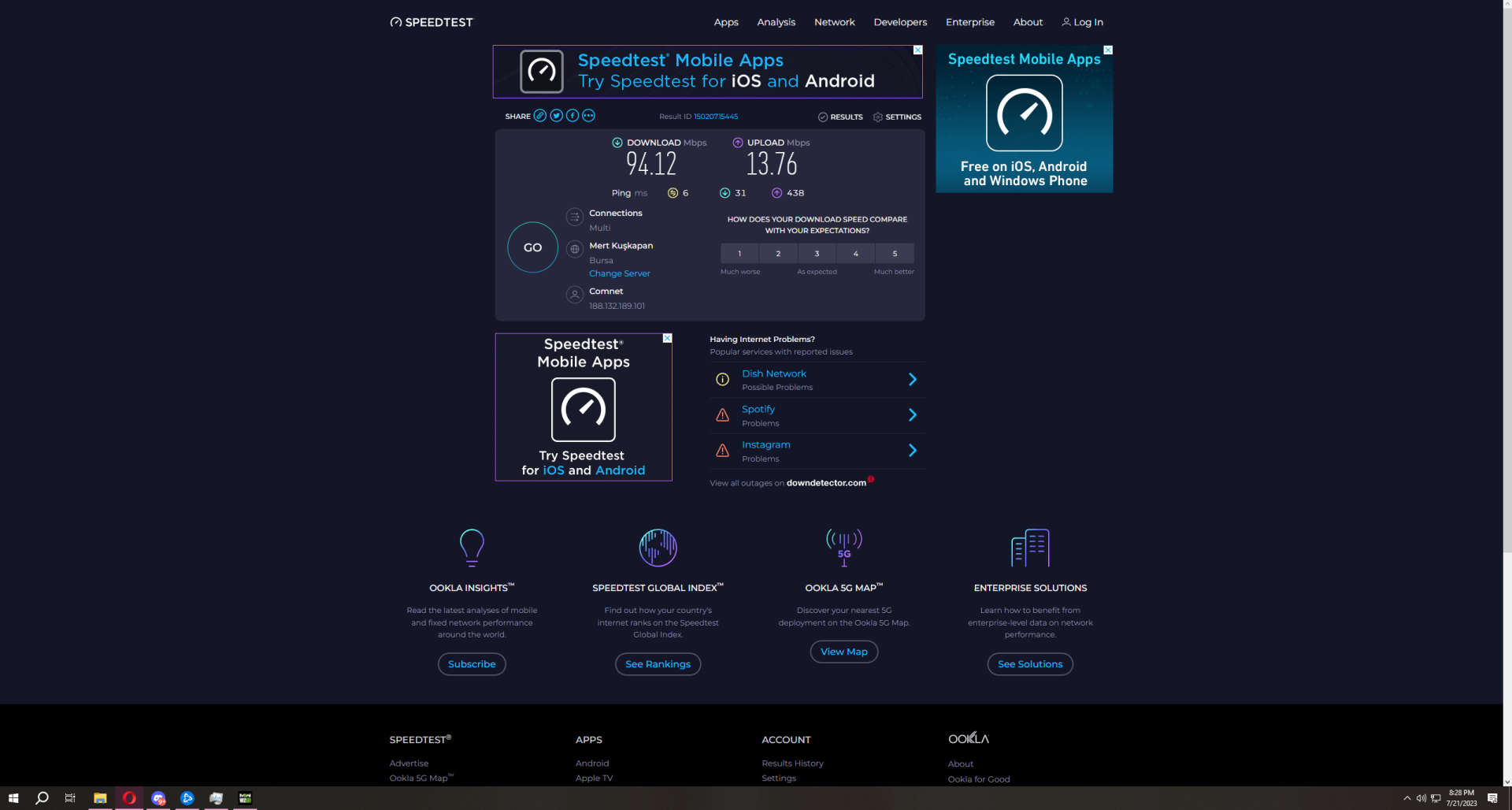Screen dimensions: 1512x810
Task: Click the upload latency icon next to 438
Action: [x=776, y=193]
